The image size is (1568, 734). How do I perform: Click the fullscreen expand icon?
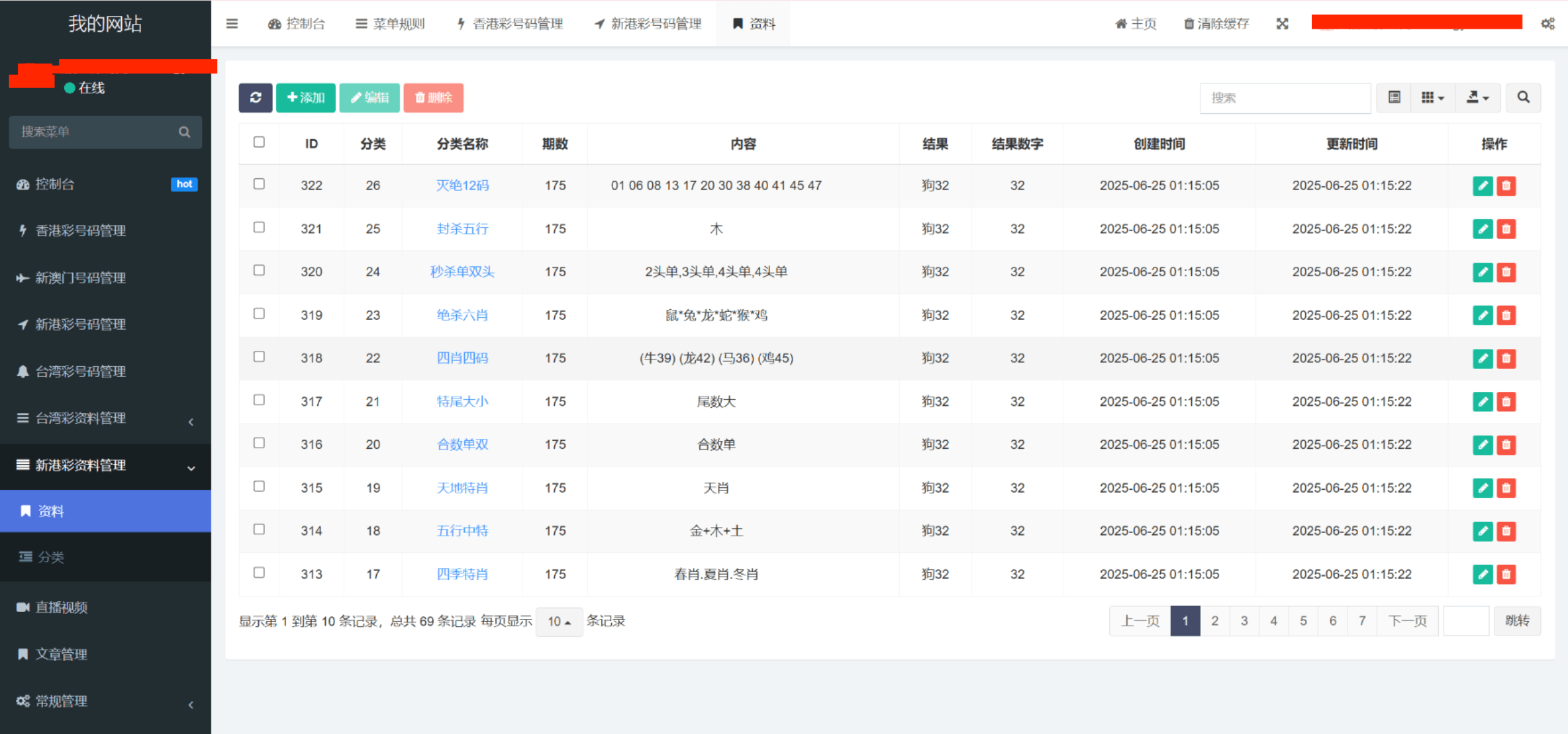(x=1282, y=24)
